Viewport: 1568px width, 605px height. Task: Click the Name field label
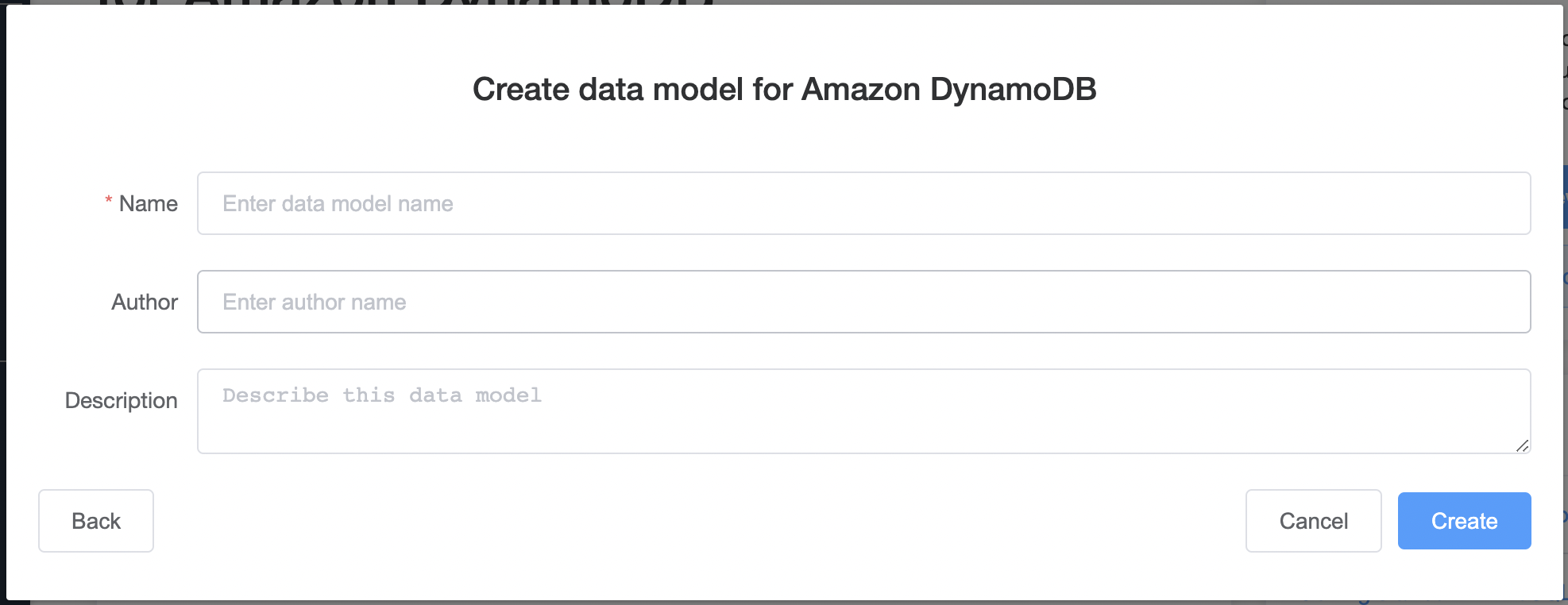(149, 203)
